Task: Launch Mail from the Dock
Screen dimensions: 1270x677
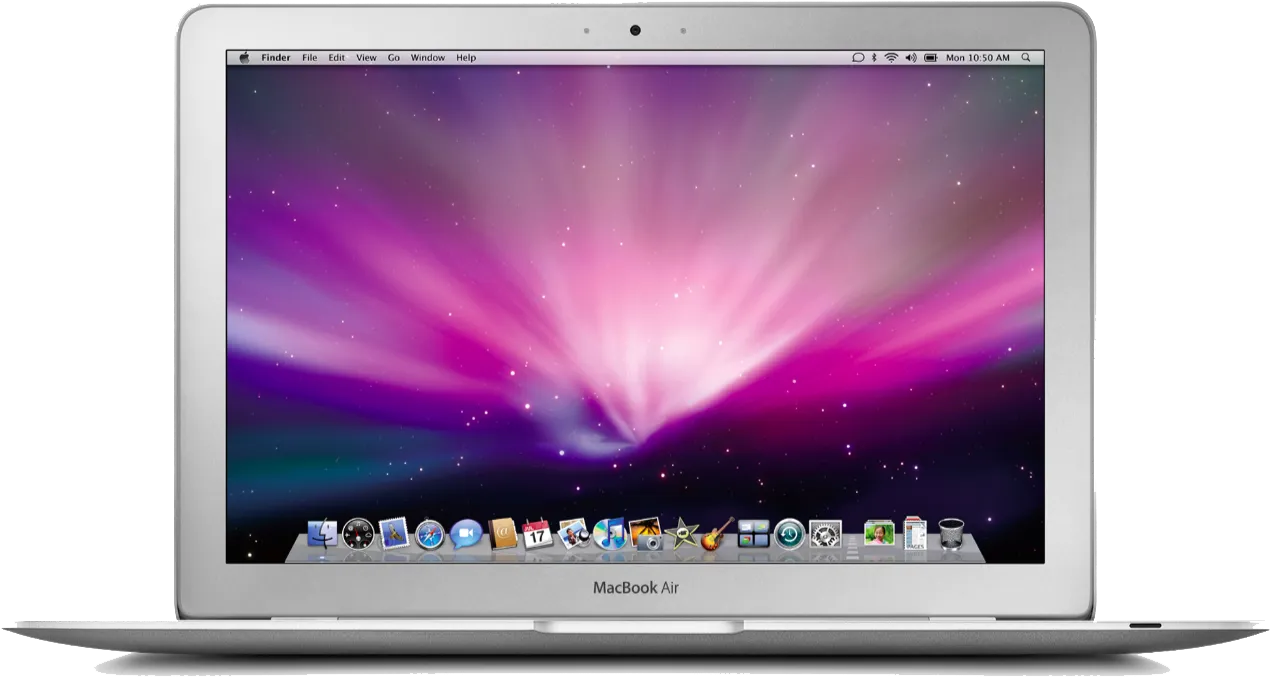Action: [394, 535]
